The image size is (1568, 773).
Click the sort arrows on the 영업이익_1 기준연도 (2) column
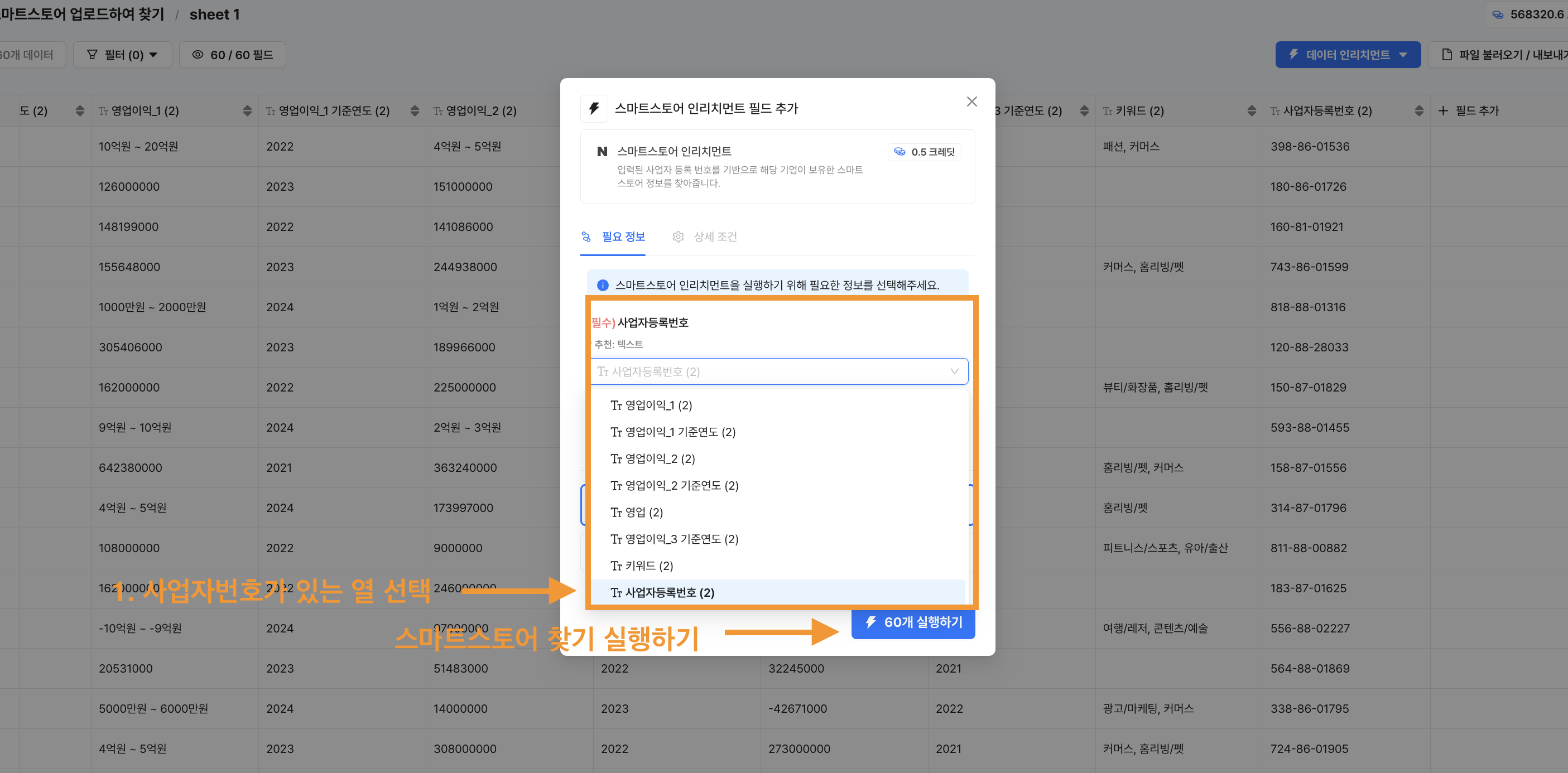415,110
